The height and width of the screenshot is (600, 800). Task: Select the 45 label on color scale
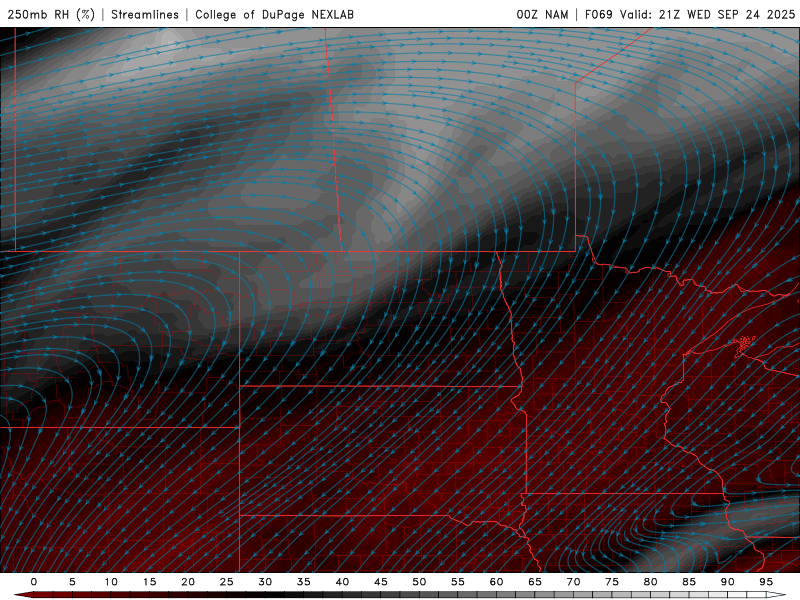381,582
